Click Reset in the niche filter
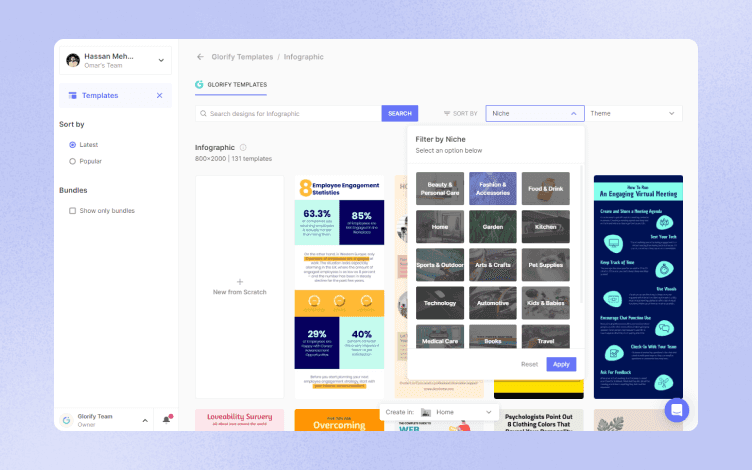The width and height of the screenshot is (752, 470). [529, 364]
